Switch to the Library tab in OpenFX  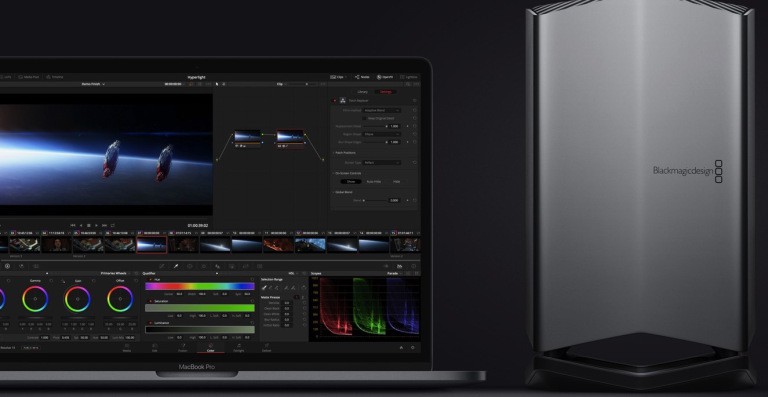click(x=362, y=92)
